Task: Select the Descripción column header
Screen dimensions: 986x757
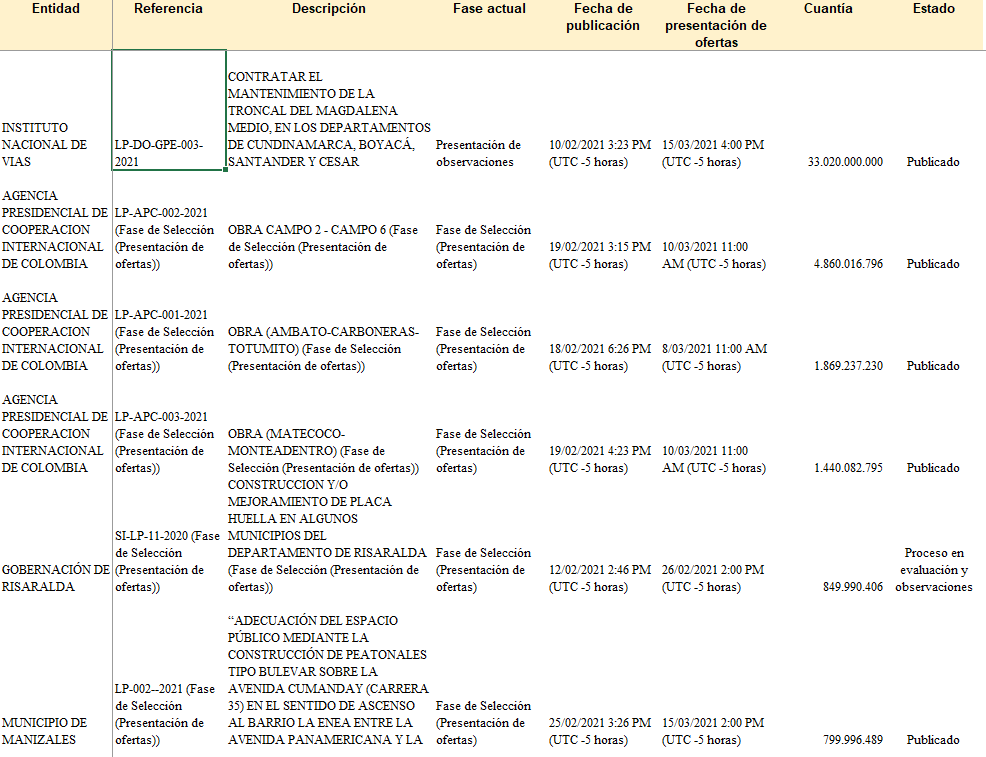Action: point(328,9)
